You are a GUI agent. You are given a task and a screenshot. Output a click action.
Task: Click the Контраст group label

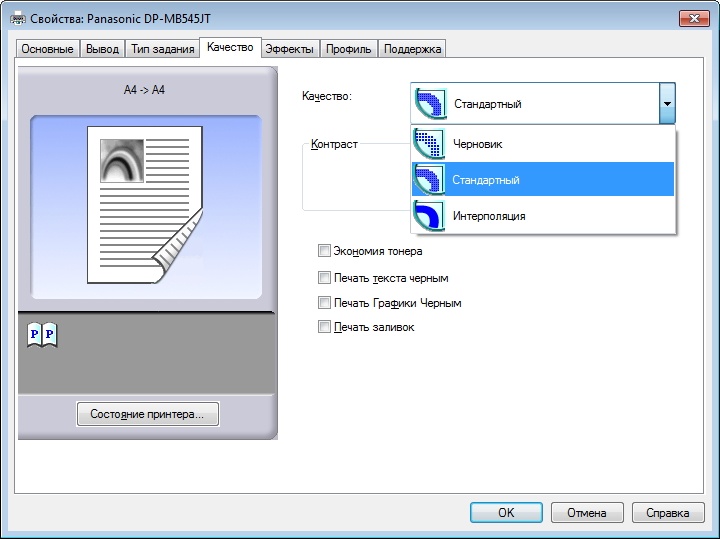[x=334, y=144]
